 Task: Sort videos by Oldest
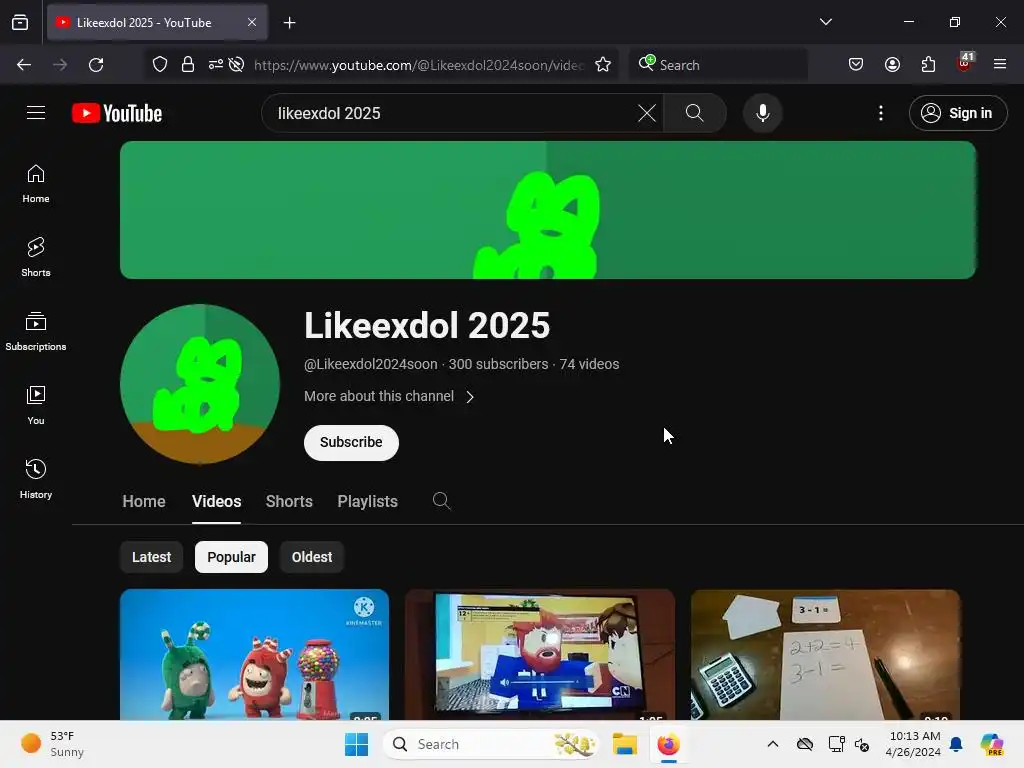312,557
